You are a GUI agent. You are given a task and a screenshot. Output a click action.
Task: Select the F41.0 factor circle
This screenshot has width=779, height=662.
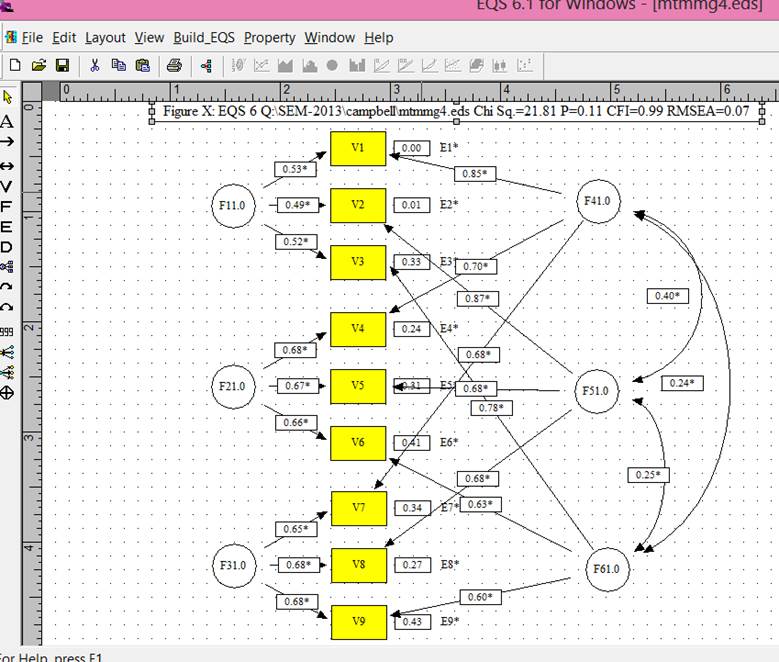[598, 201]
